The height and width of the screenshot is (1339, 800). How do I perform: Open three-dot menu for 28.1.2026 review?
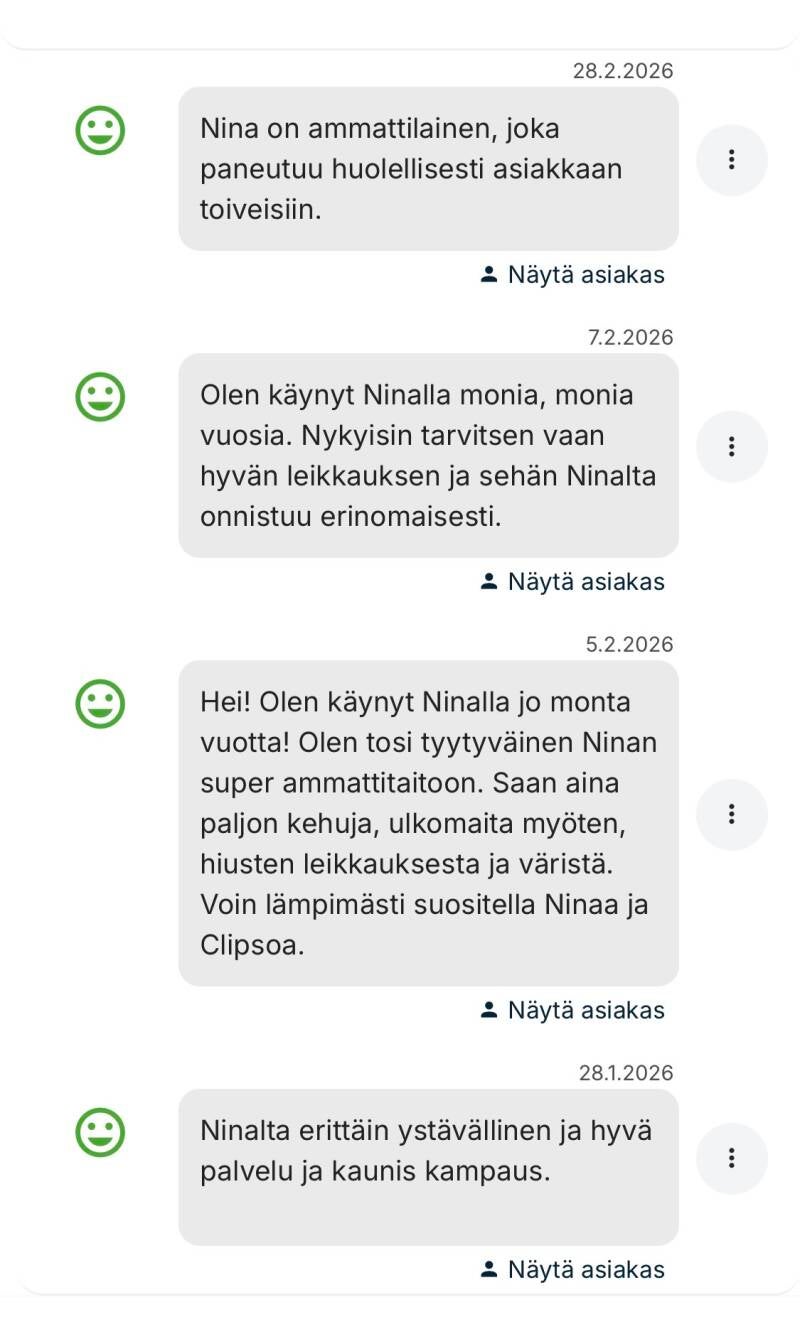[732, 1159]
